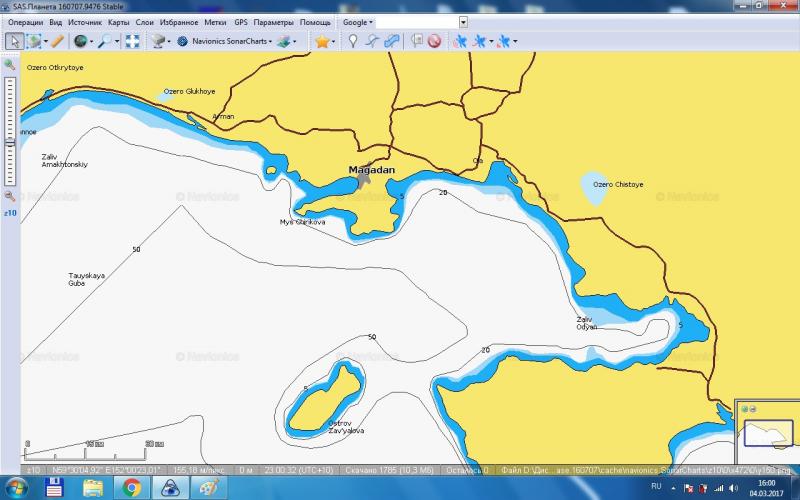
Task: Select the arrow move/pan cursor tool
Action: [x=14, y=41]
